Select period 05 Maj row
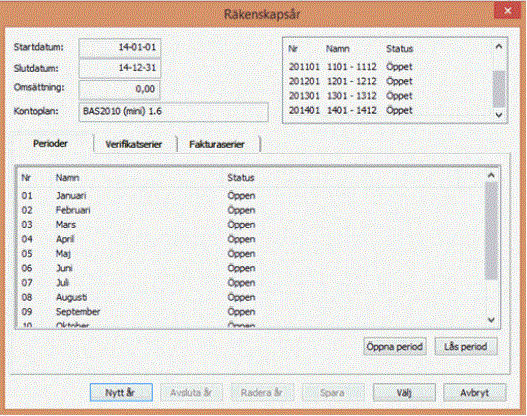The image size is (527, 416). pyautogui.click(x=251, y=254)
